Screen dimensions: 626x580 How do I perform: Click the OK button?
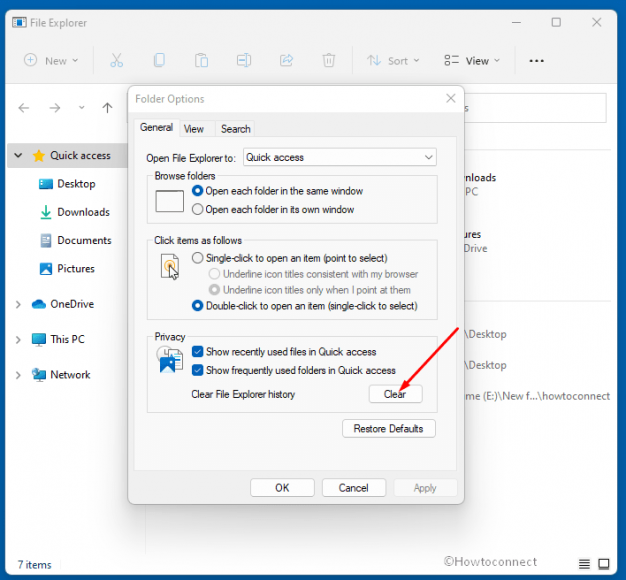[282, 488]
